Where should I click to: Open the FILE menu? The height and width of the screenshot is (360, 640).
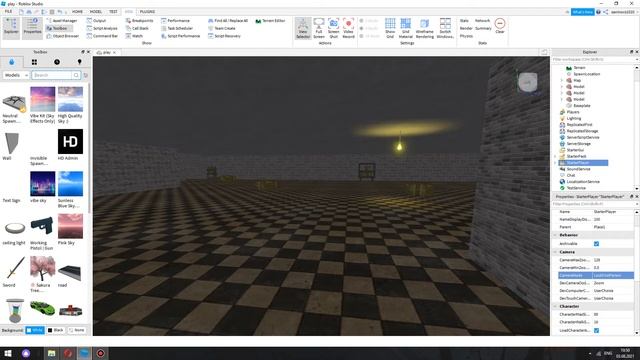coord(8,11)
